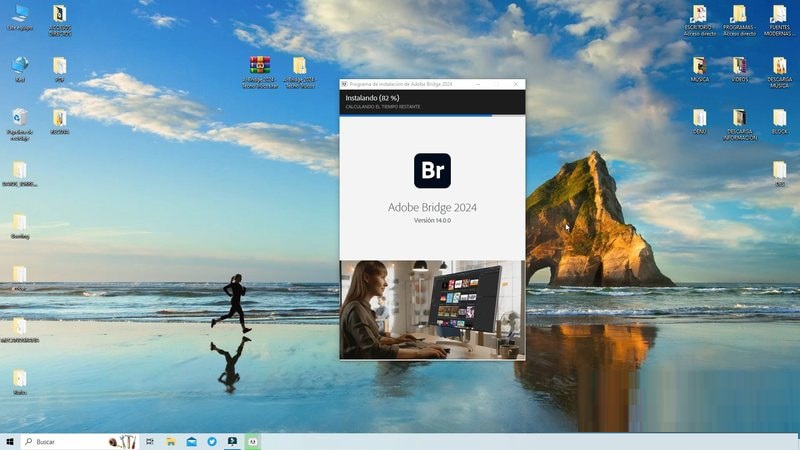Open the BLOCK desktop folder
The image size is (800, 450).
(779, 121)
